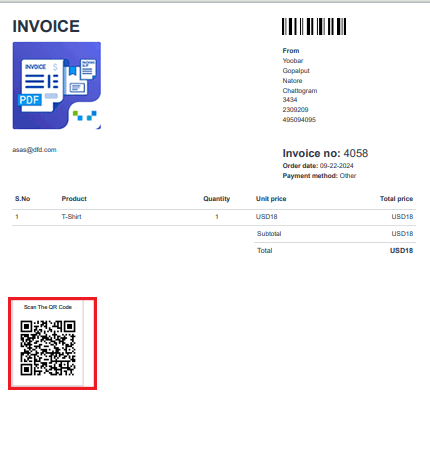Click the S.No column header
Screen dimensions: 430x462
[x=22, y=199]
